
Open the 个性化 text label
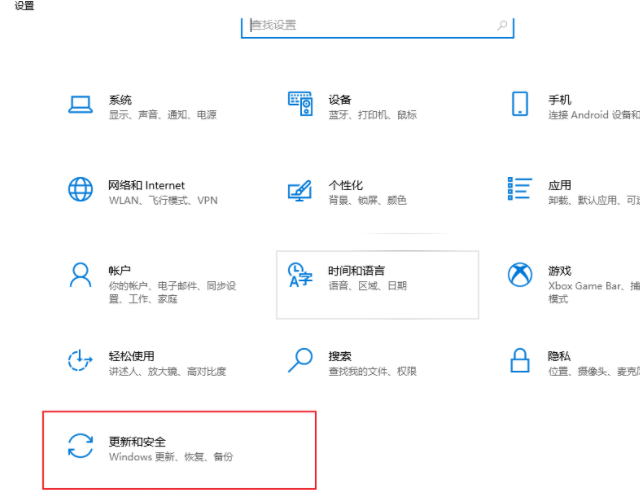pyautogui.click(x=345, y=185)
